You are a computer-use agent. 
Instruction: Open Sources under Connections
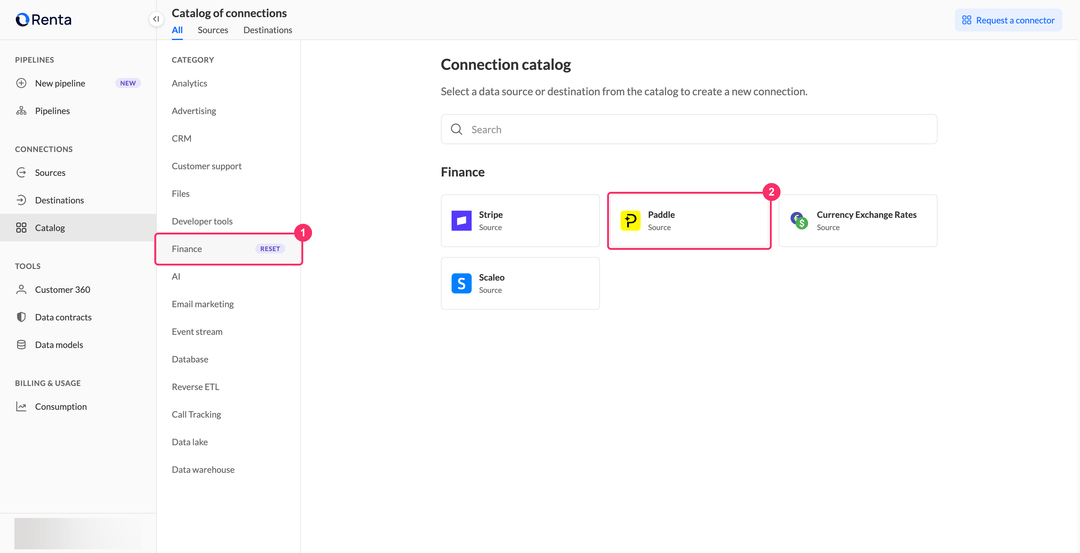[x=78, y=173]
